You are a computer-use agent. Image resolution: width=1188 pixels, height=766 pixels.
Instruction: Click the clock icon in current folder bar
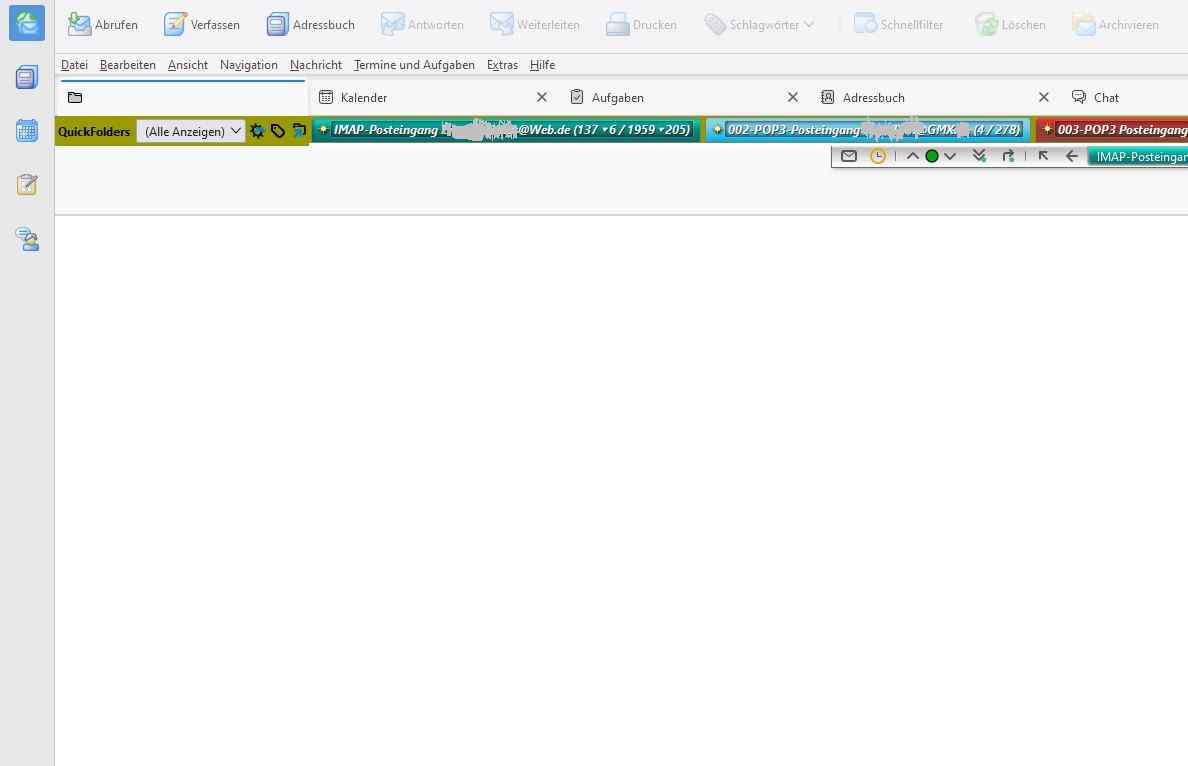point(877,156)
